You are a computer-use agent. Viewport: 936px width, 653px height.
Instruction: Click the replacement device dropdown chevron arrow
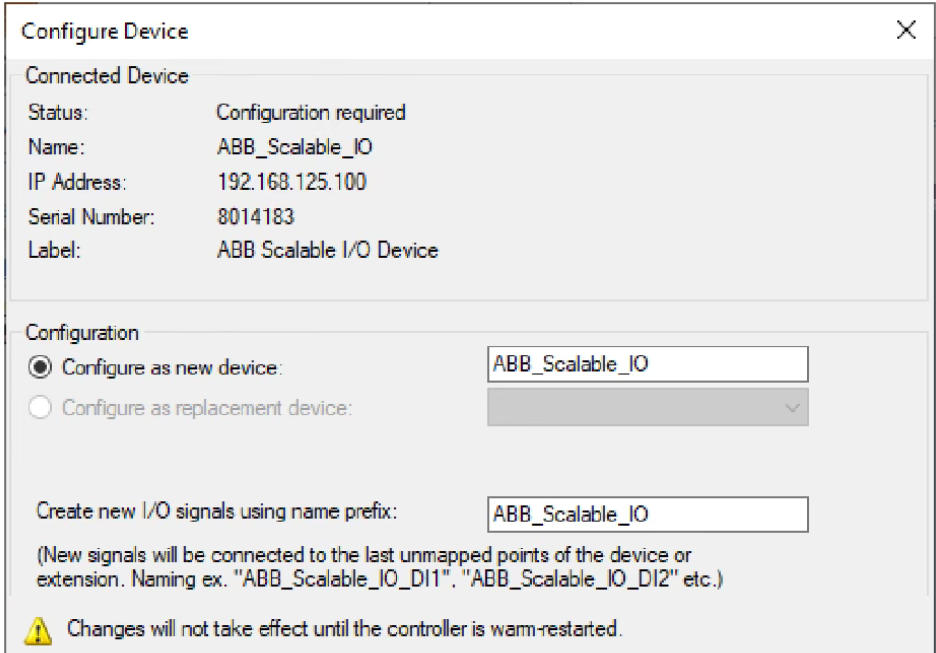coord(792,408)
